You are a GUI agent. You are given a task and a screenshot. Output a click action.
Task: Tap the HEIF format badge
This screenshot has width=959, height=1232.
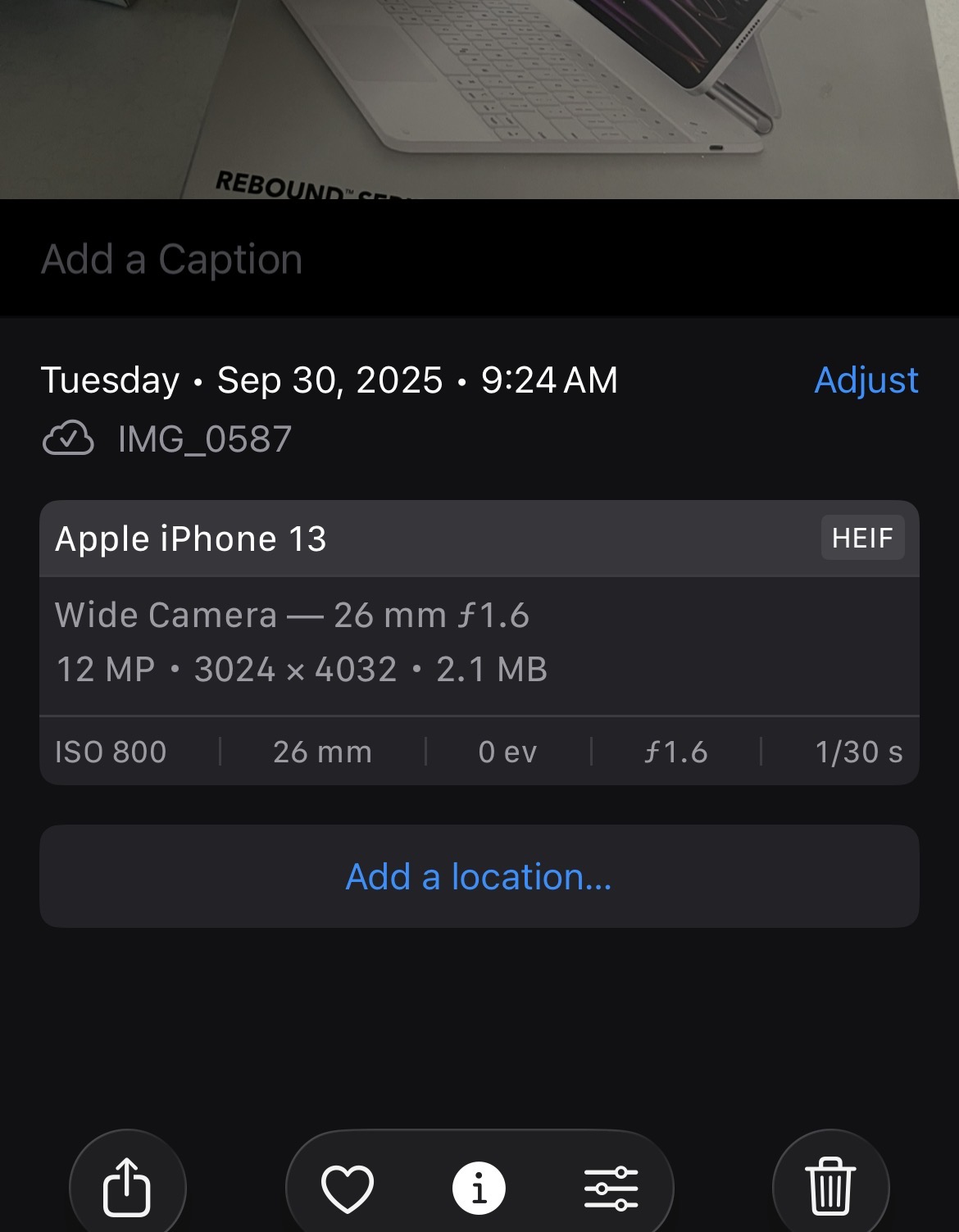point(862,538)
